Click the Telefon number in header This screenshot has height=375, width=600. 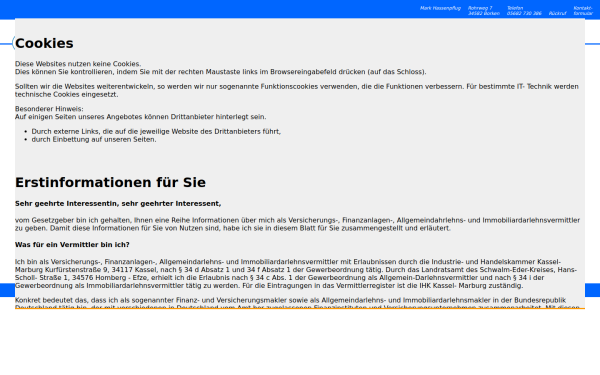[x=524, y=10]
